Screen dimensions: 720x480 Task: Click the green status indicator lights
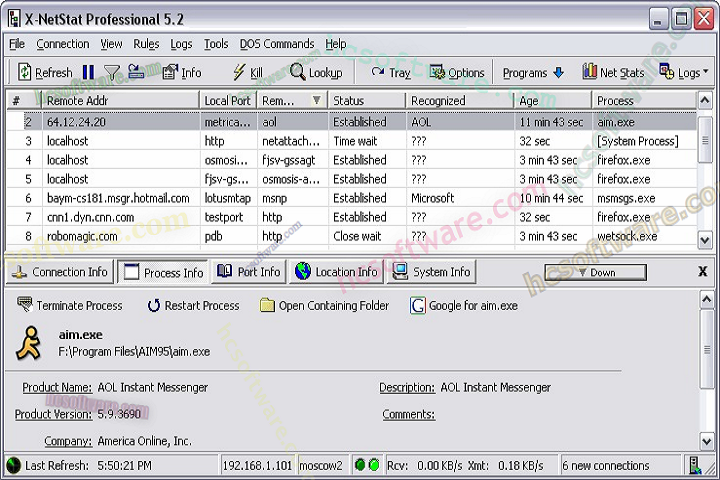[367, 465]
